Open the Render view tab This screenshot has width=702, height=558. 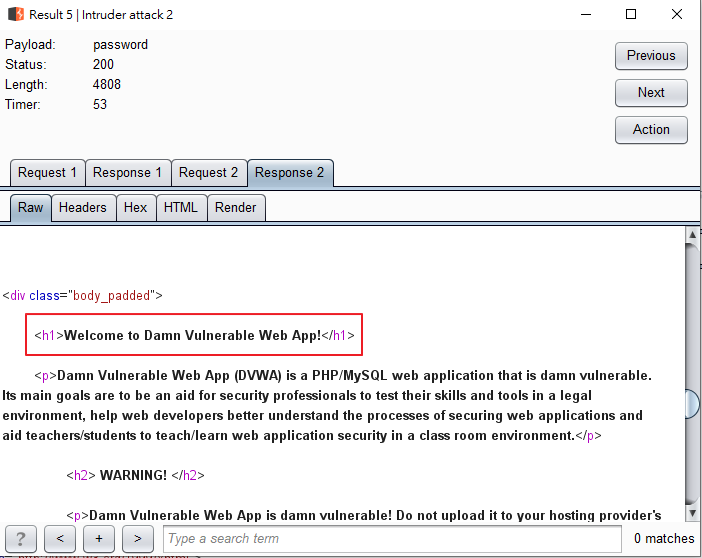pos(235,208)
